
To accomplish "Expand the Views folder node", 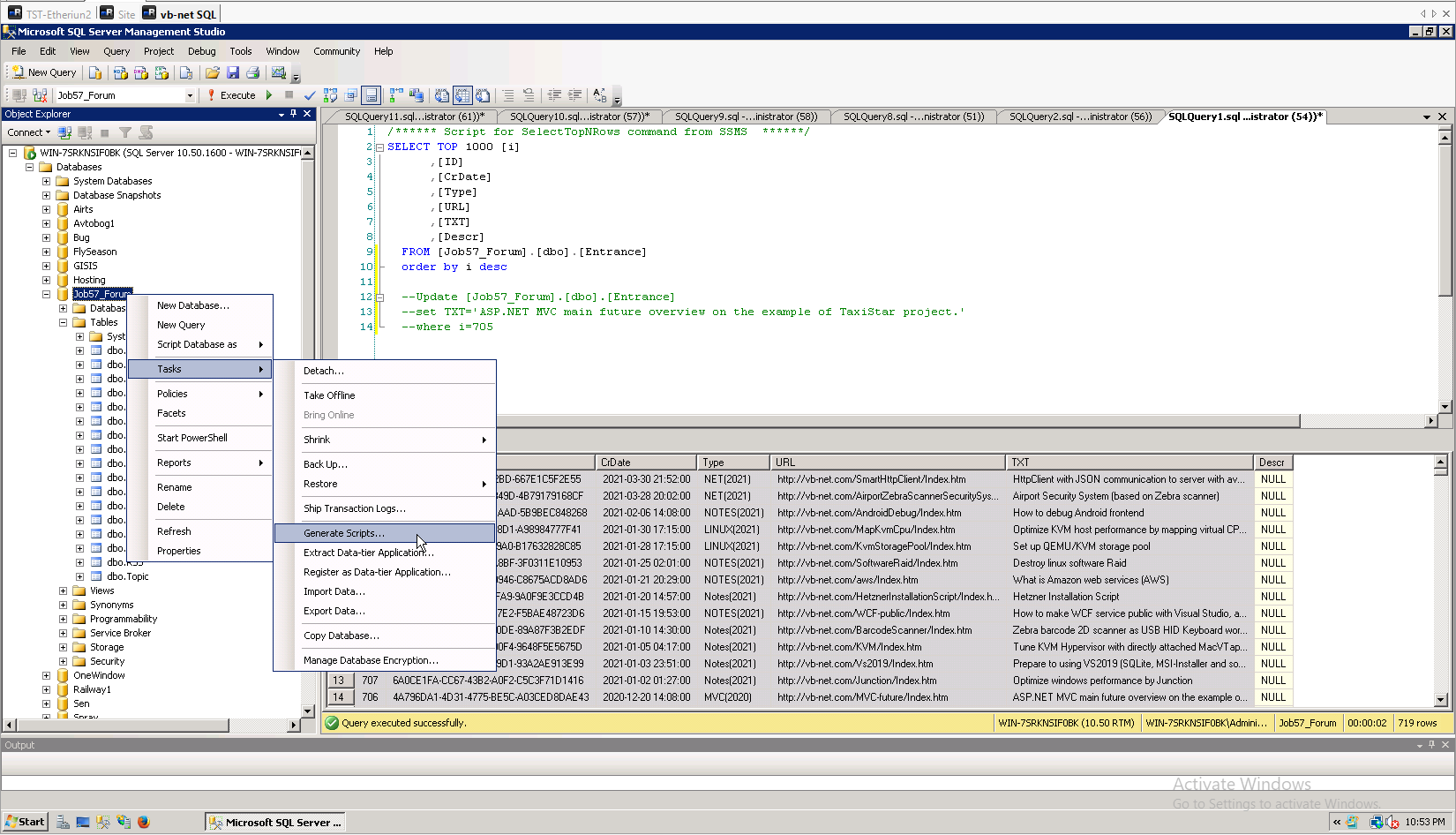I will tap(64, 591).
